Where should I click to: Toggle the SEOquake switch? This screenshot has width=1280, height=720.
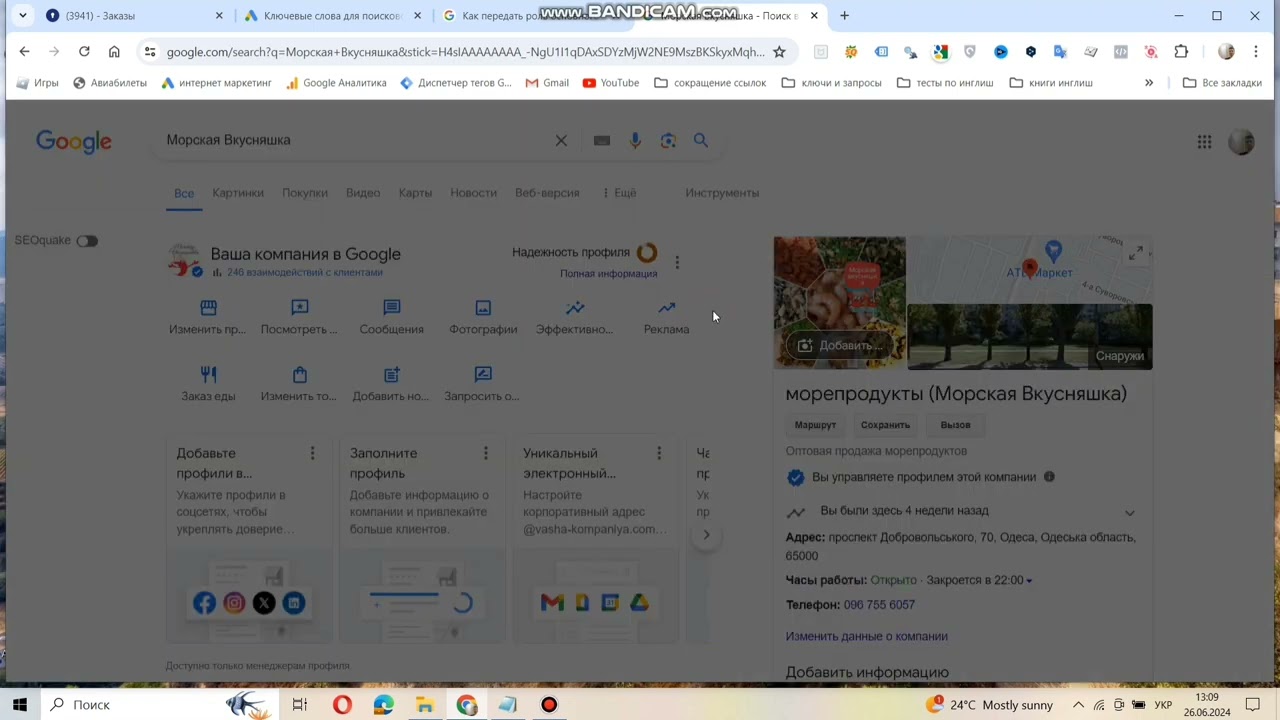(x=87, y=241)
